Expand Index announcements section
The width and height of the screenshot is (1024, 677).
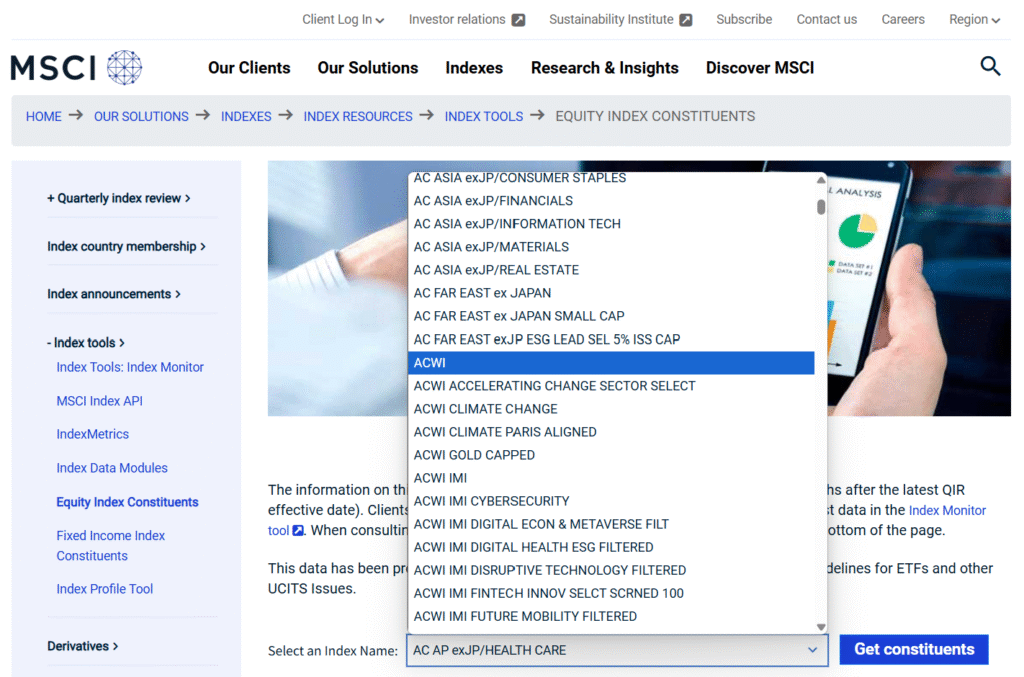tap(114, 294)
